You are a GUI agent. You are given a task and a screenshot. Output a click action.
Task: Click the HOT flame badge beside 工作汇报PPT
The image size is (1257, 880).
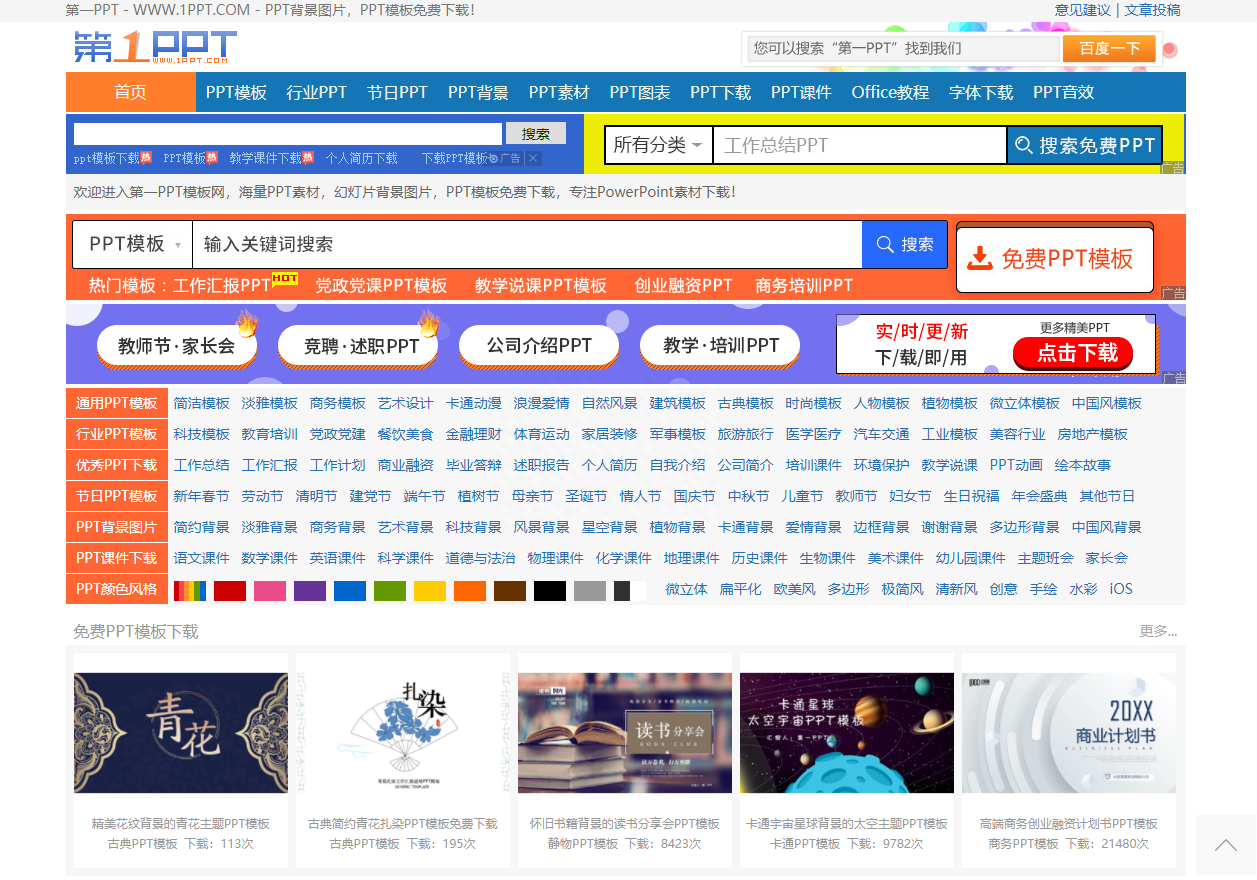pyautogui.click(x=286, y=279)
